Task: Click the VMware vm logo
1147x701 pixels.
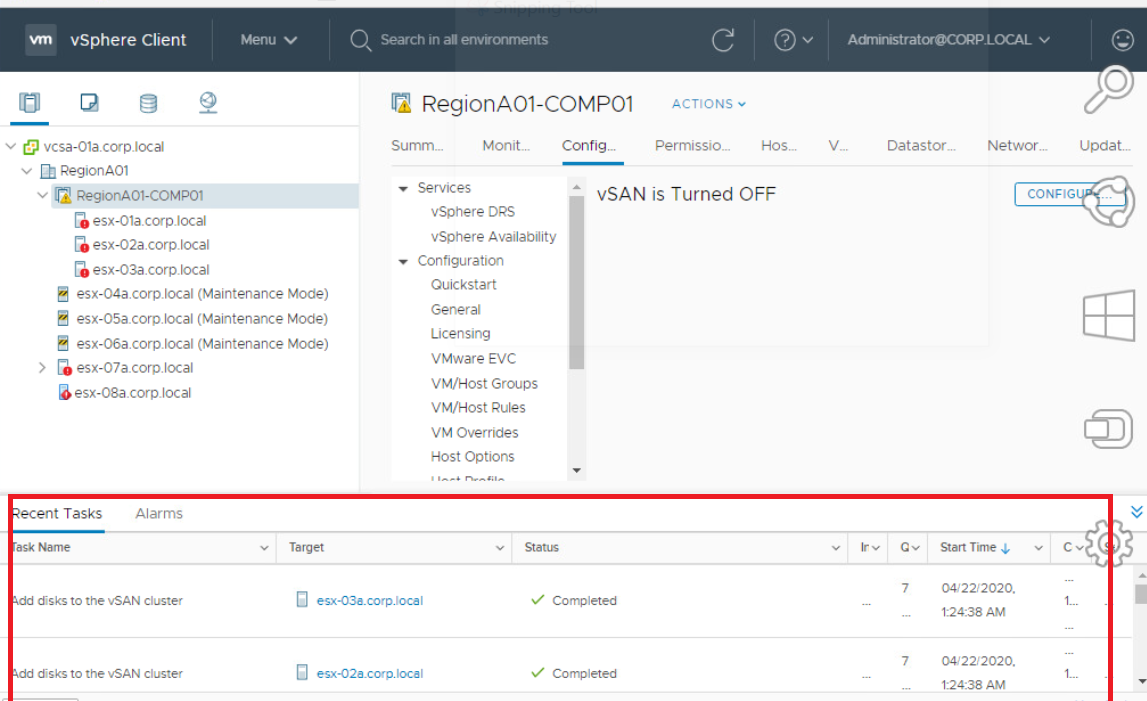Action: pyautogui.click(x=41, y=40)
